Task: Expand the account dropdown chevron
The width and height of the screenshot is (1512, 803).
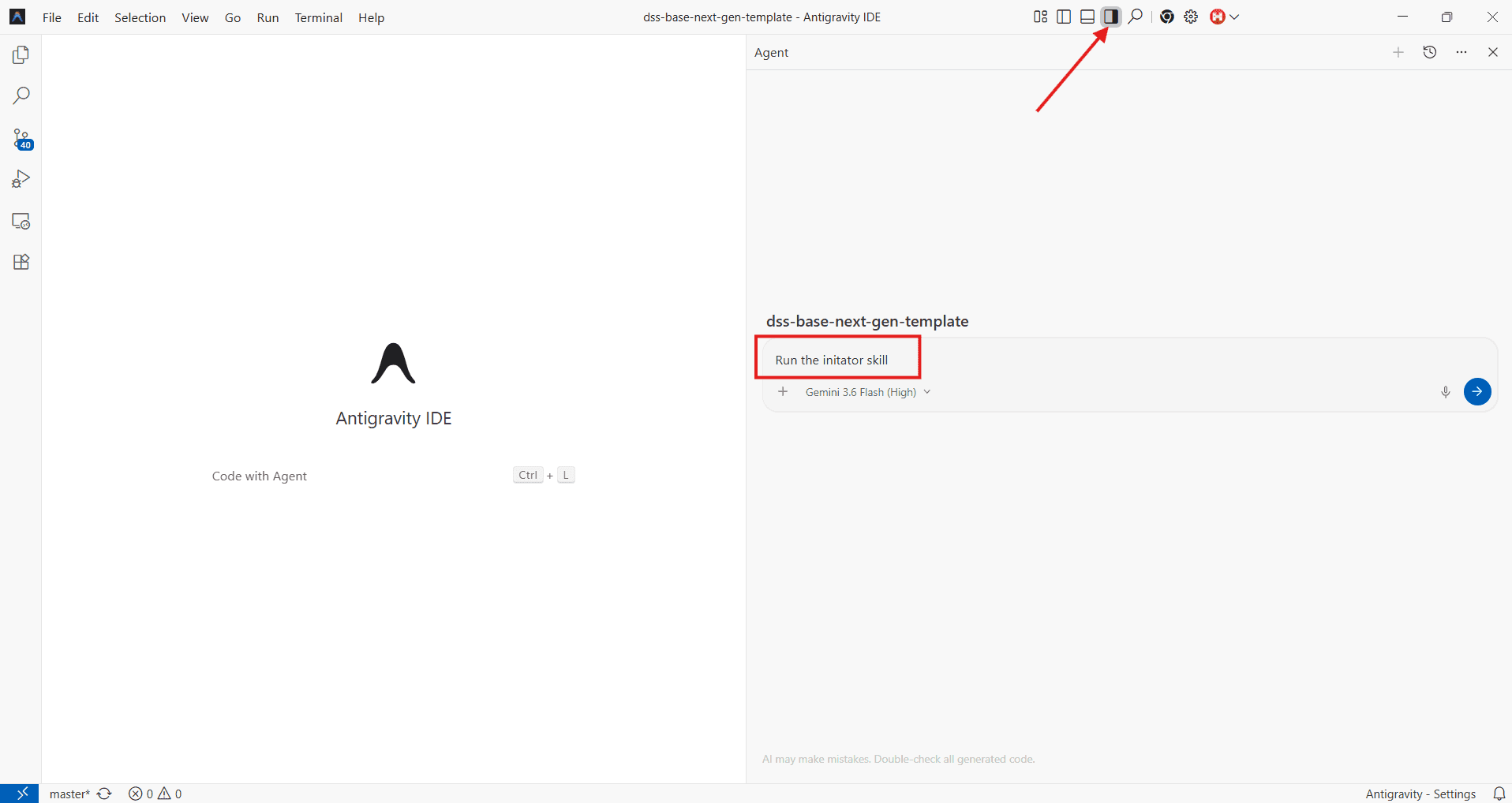Action: click(1235, 17)
